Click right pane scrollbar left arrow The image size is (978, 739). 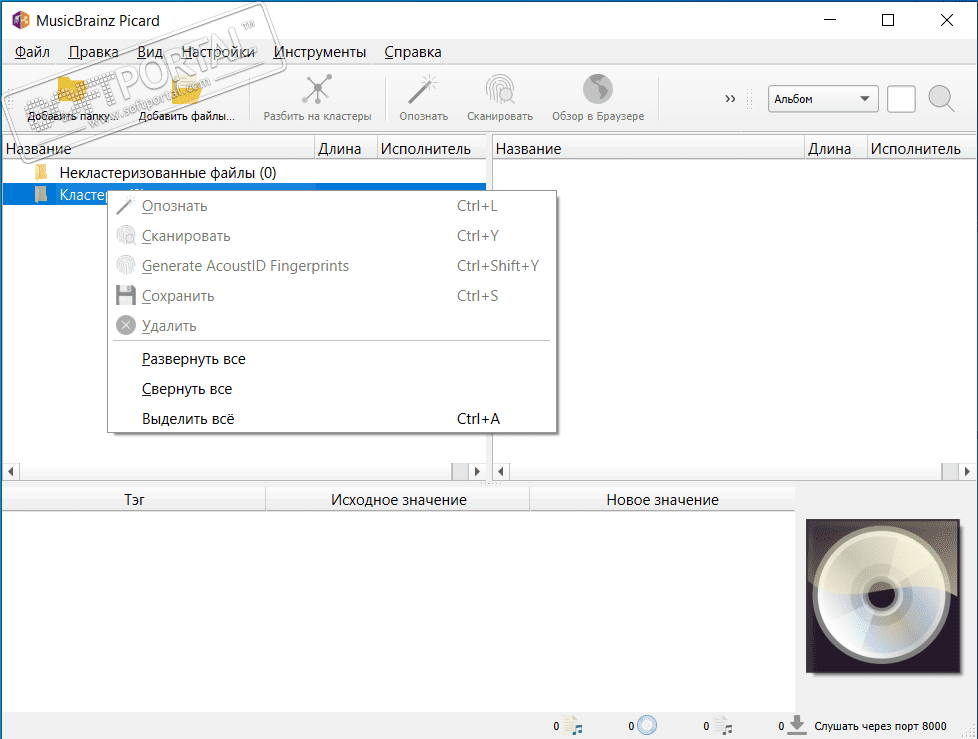(501, 471)
